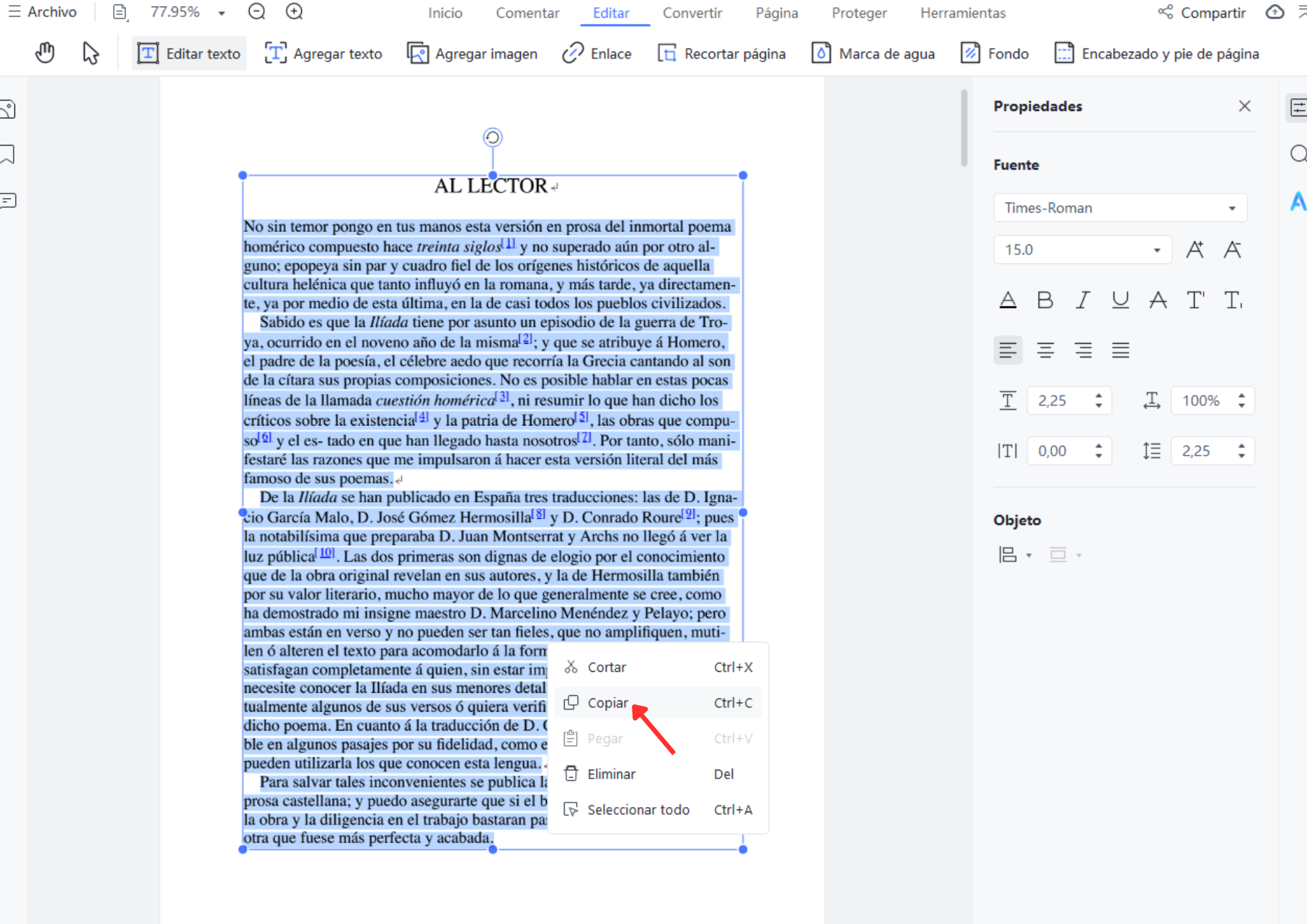Switch to the Proteger tab
Image resolution: width=1307 pixels, height=924 pixels.
tap(859, 13)
